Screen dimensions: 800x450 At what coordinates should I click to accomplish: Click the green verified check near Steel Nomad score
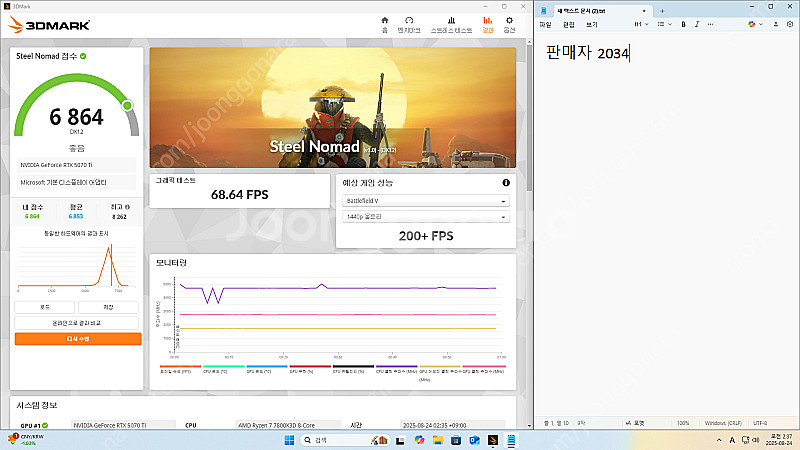pos(83,56)
